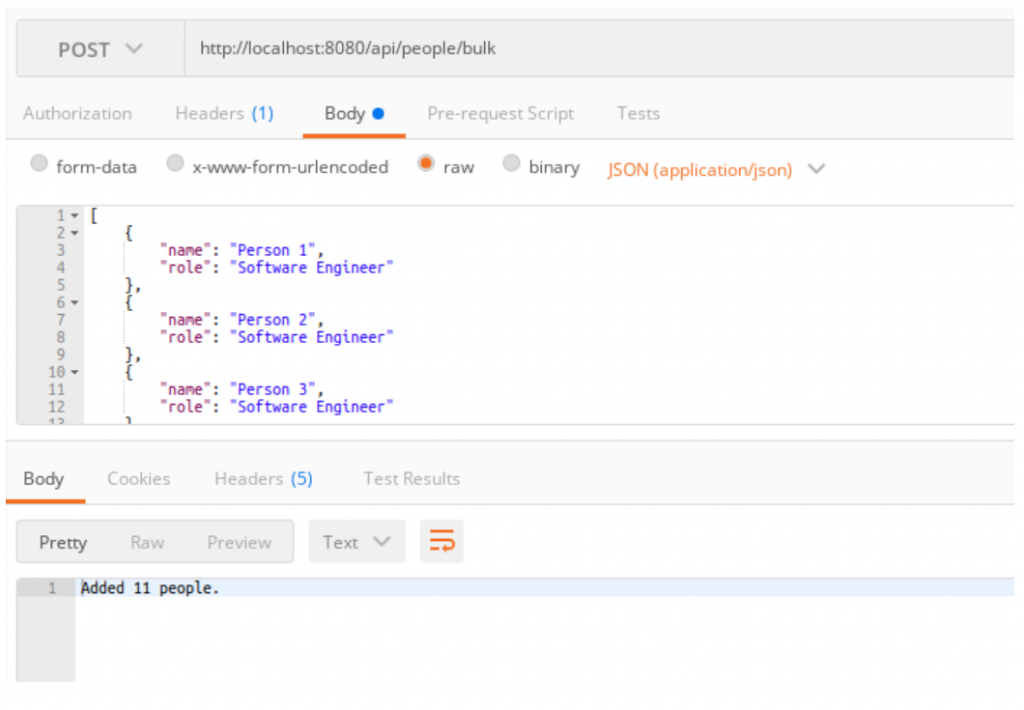
Task: Switch to the Authorization tab
Action: coord(77,113)
